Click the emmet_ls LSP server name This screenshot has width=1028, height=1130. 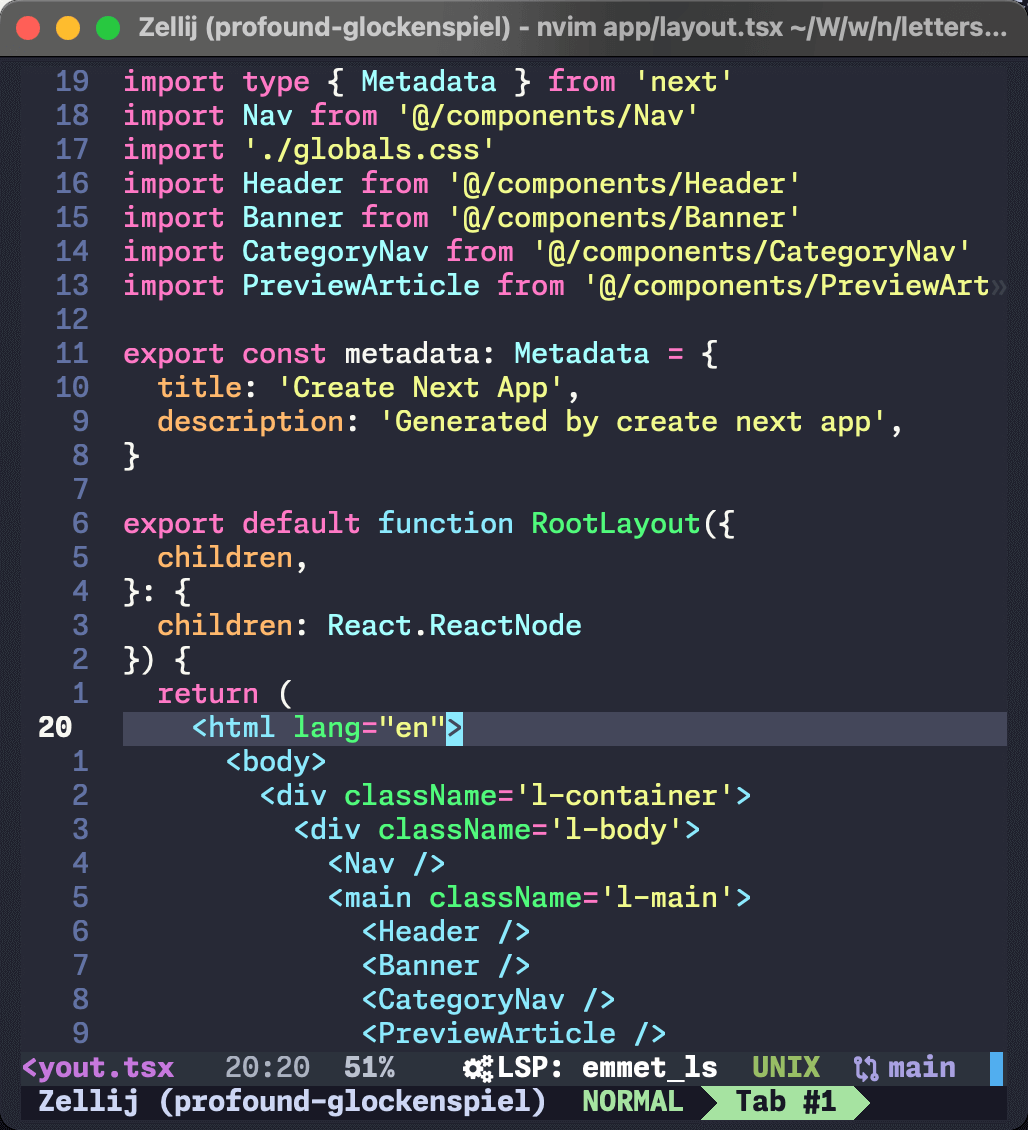pyautogui.click(x=650, y=1068)
